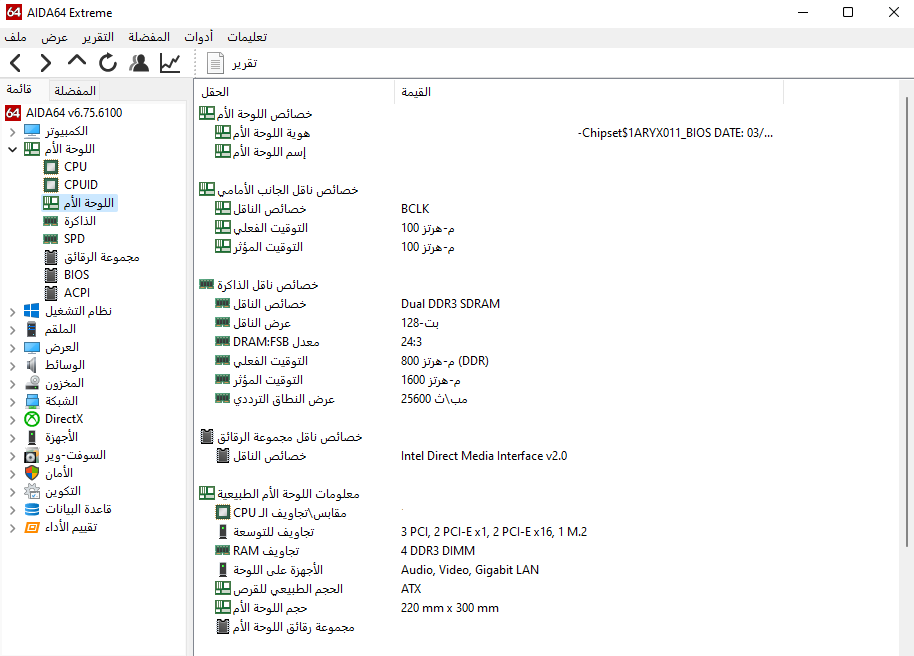This screenshot has width=914, height=656.
Task: Switch to the المفضلة tab in the side panel
Action: pos(75,91)
